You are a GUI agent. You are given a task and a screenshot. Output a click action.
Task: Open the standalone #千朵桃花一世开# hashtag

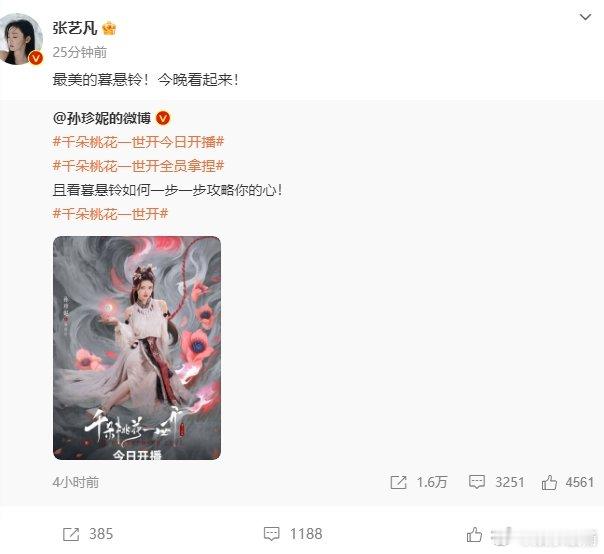pos(110,214)
